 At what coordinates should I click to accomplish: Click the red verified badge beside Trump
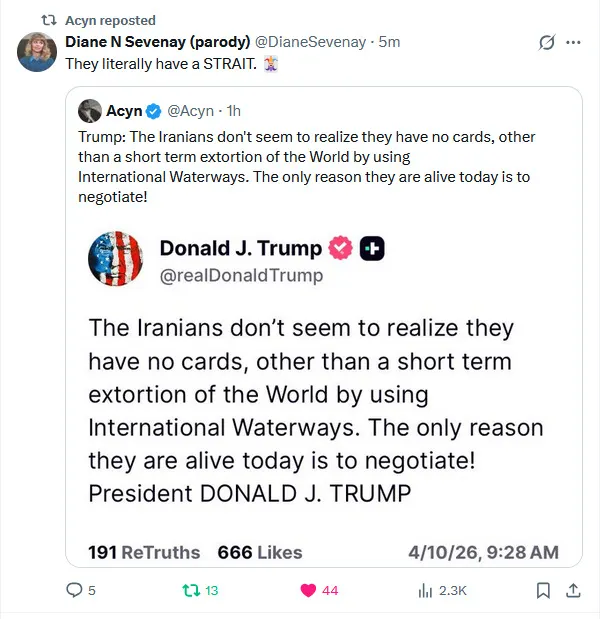pyautogui.click(x=341, y=248)
